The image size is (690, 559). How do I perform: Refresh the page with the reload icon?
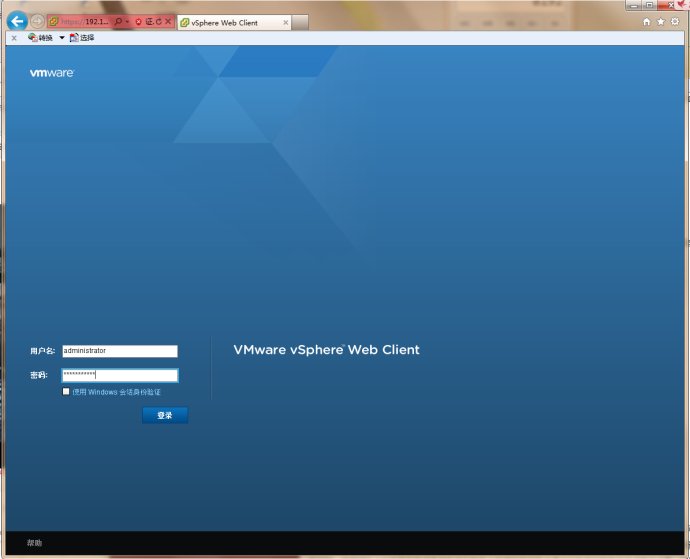tap(158, 22)
